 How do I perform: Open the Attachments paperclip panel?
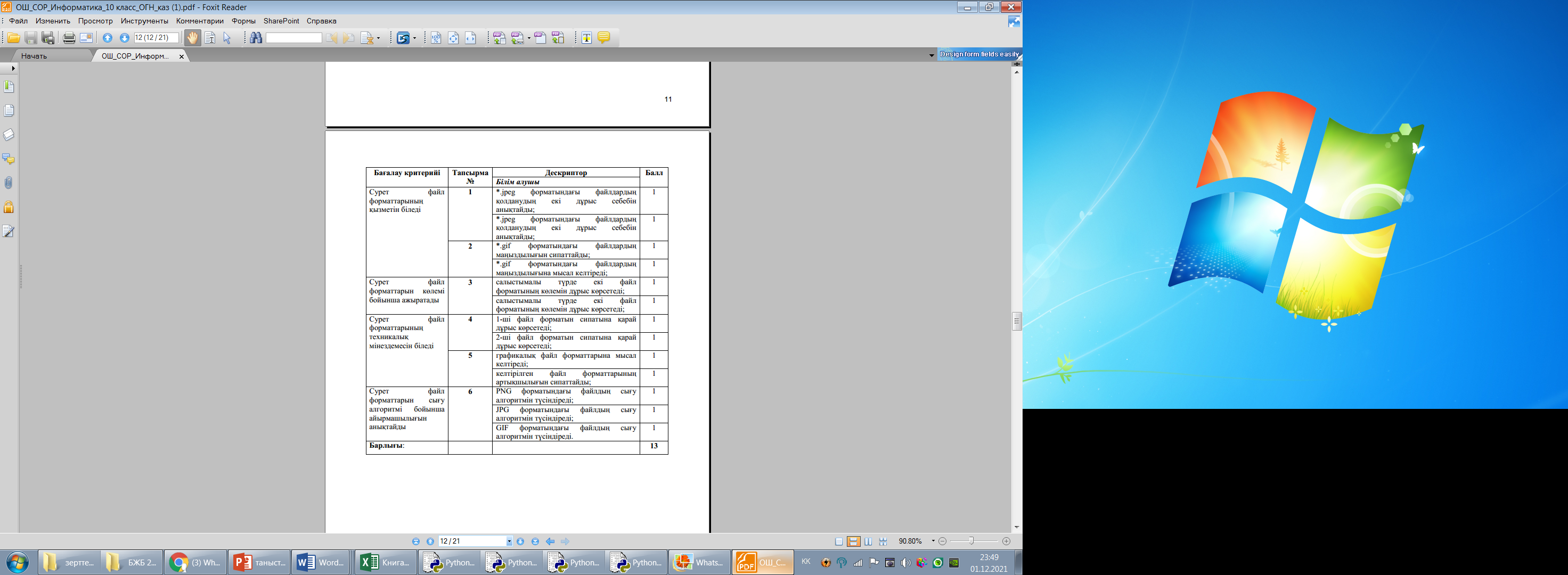coord(9,183)
